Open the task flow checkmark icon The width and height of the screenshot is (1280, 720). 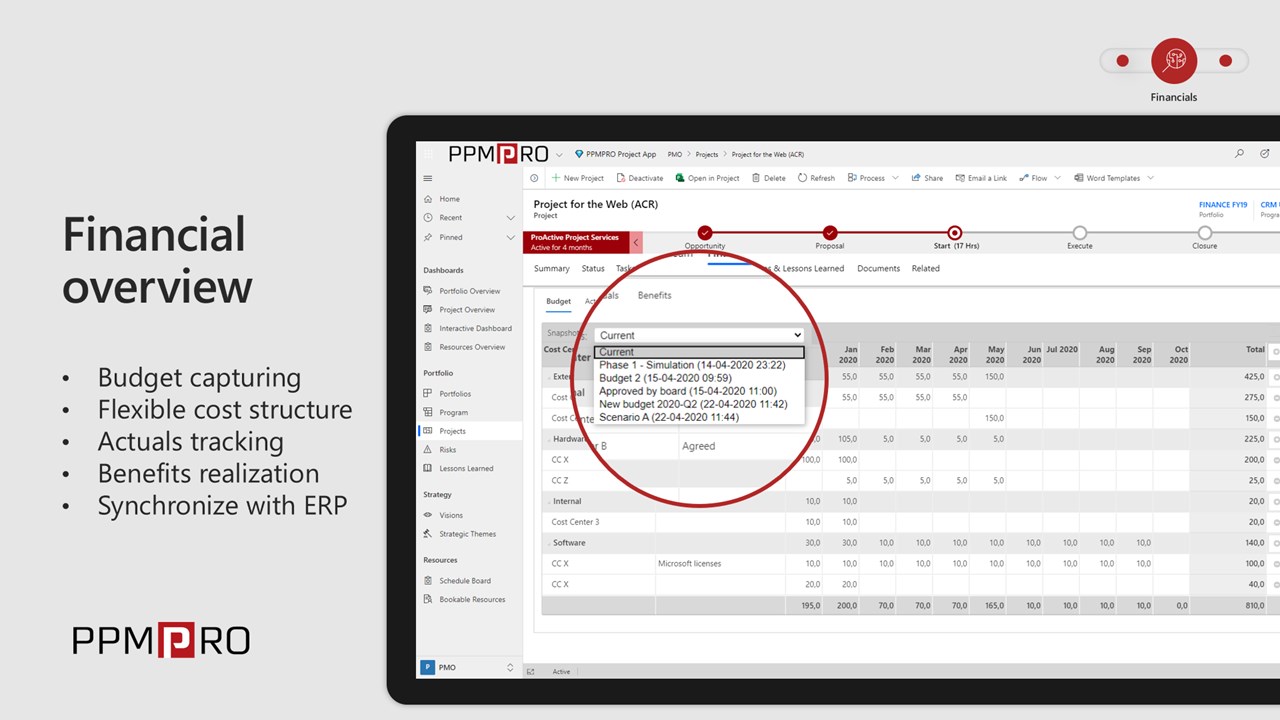1265,154
